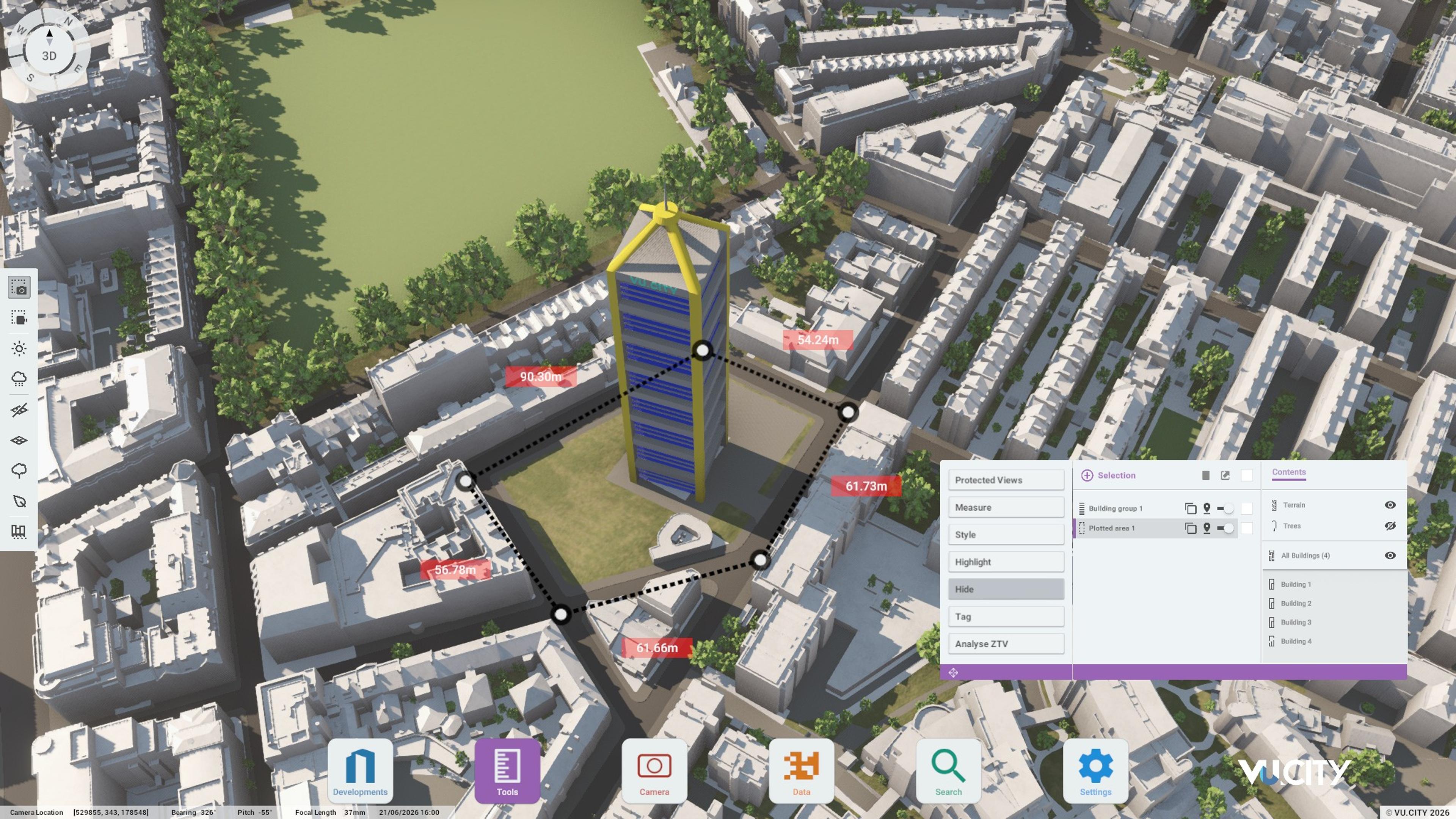Screen dimensions: 1456x819
Task: Open the Tools menu
Action: (507, 771)
